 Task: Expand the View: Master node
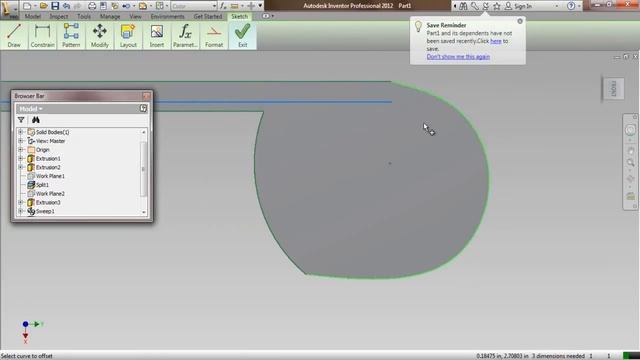tap(21, 141)
